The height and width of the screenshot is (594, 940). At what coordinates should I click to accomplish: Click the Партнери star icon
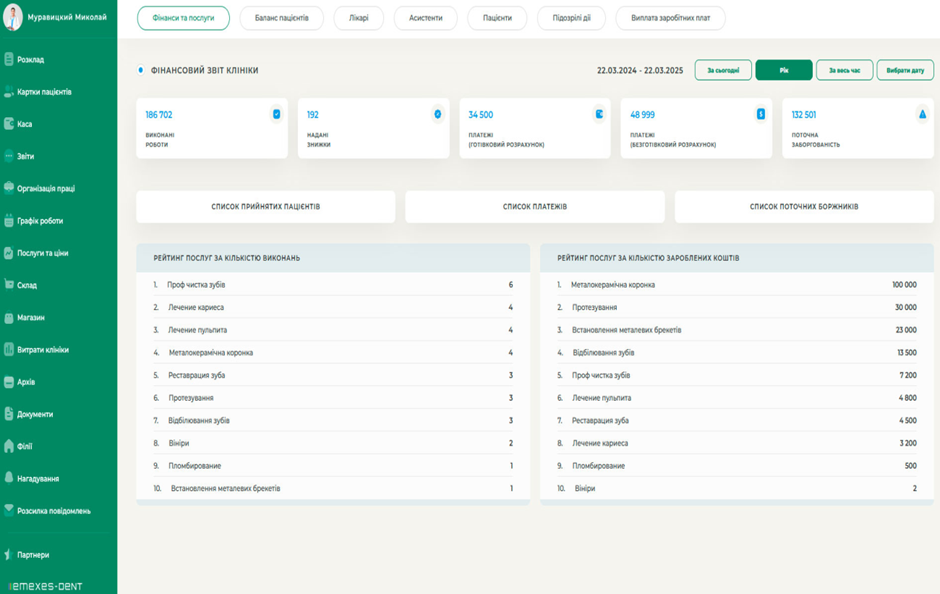(x=9, y=554)
